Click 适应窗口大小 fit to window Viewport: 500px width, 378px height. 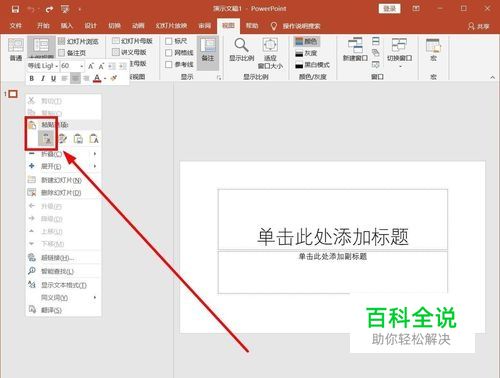click(x=270, y=53)
